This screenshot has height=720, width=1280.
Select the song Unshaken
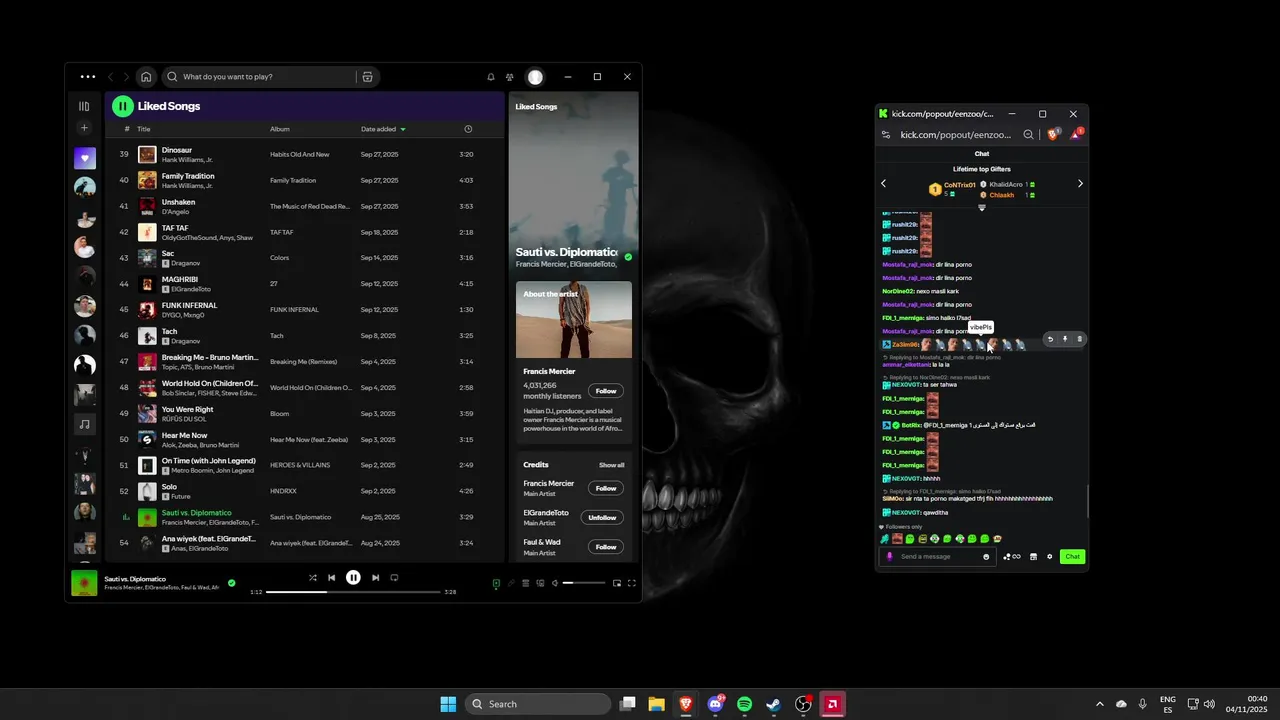click(x=179, y=202)
